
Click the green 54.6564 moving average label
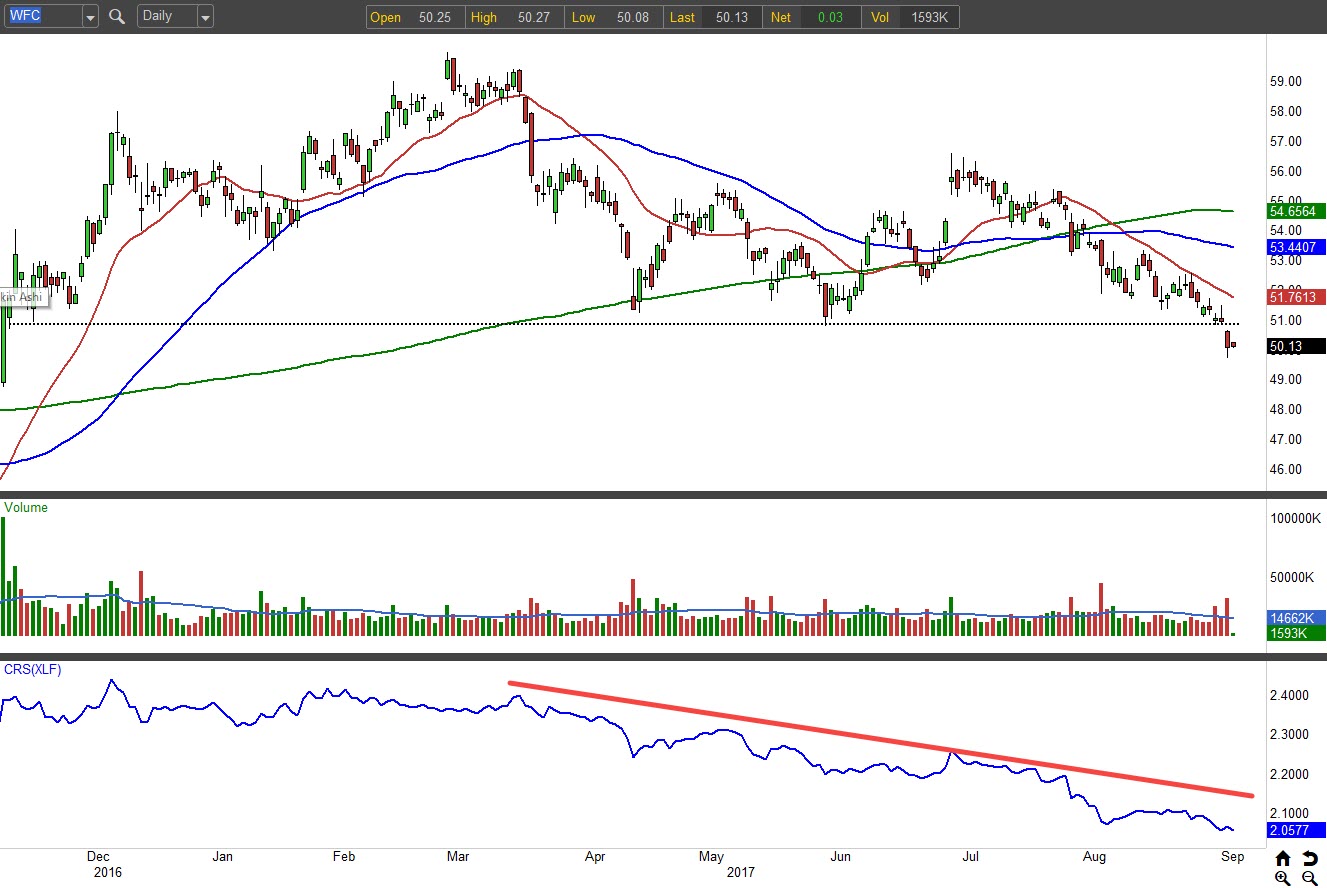click(x=1296, y=211)
